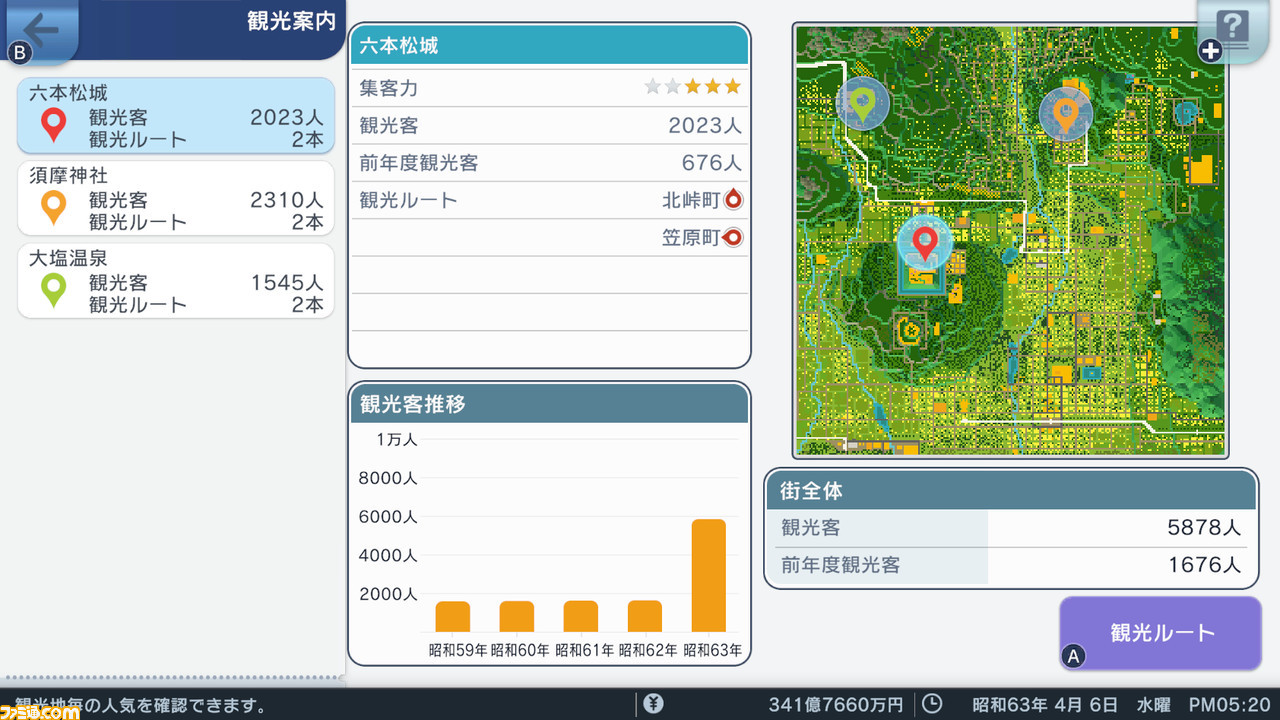
Task: Click the 街全体 panel header
Action: coord(1011,491)
